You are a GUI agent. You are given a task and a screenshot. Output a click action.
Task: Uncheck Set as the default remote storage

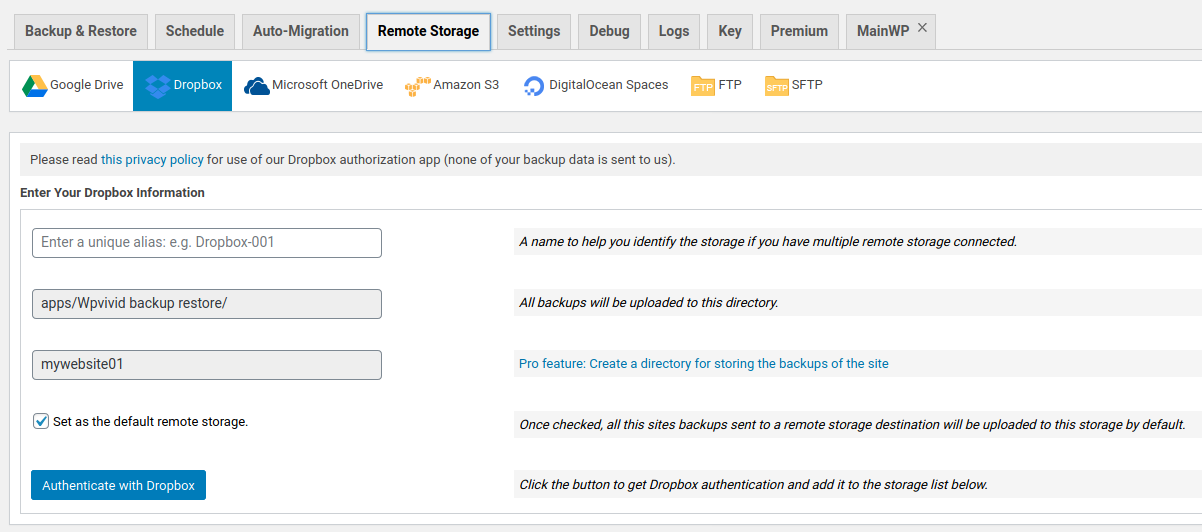tap(41, 421)
